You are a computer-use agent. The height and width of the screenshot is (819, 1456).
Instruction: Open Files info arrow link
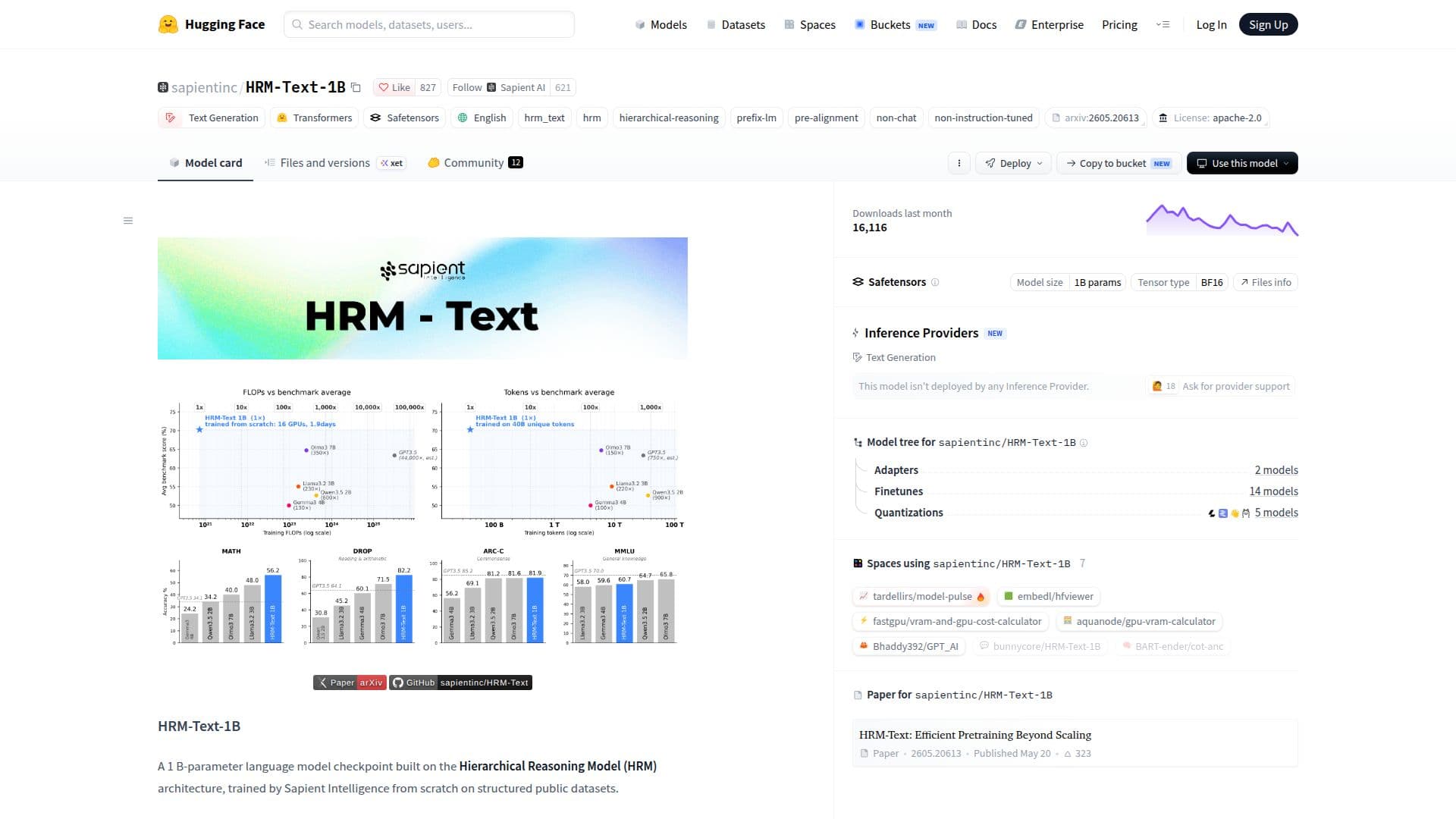(1266, 282)
